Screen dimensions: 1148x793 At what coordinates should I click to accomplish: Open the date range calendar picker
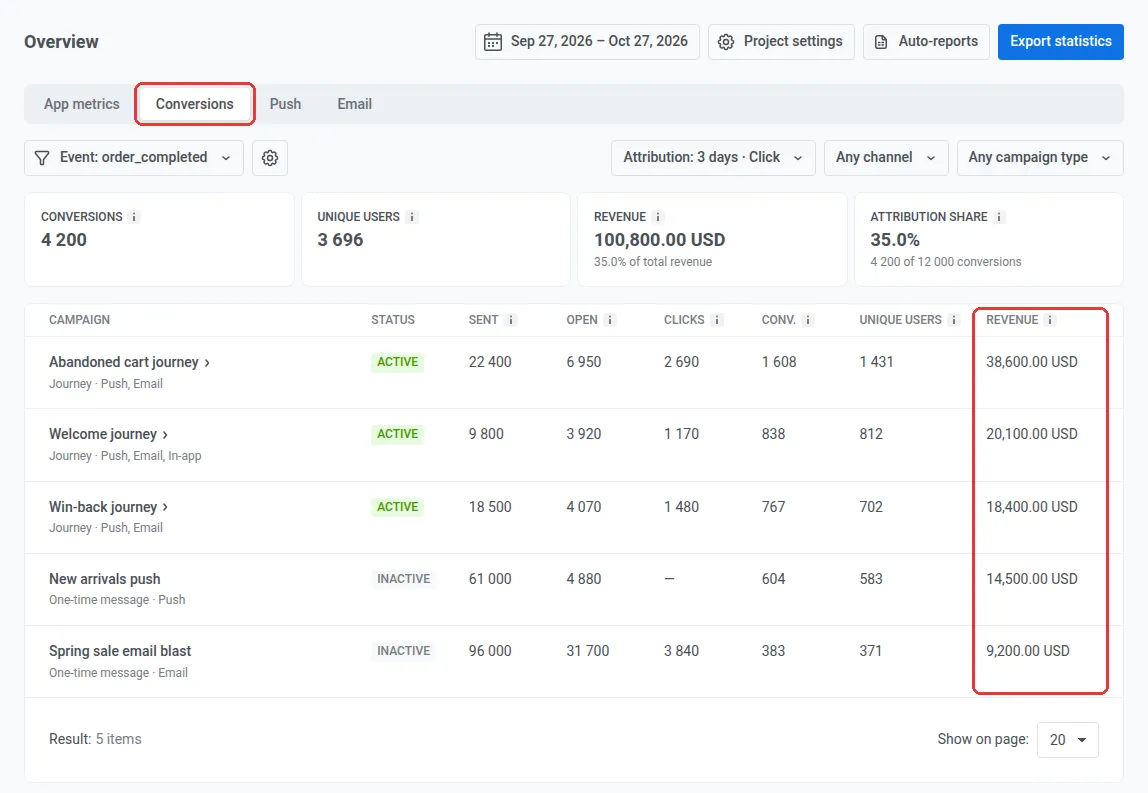coord(493,42)
